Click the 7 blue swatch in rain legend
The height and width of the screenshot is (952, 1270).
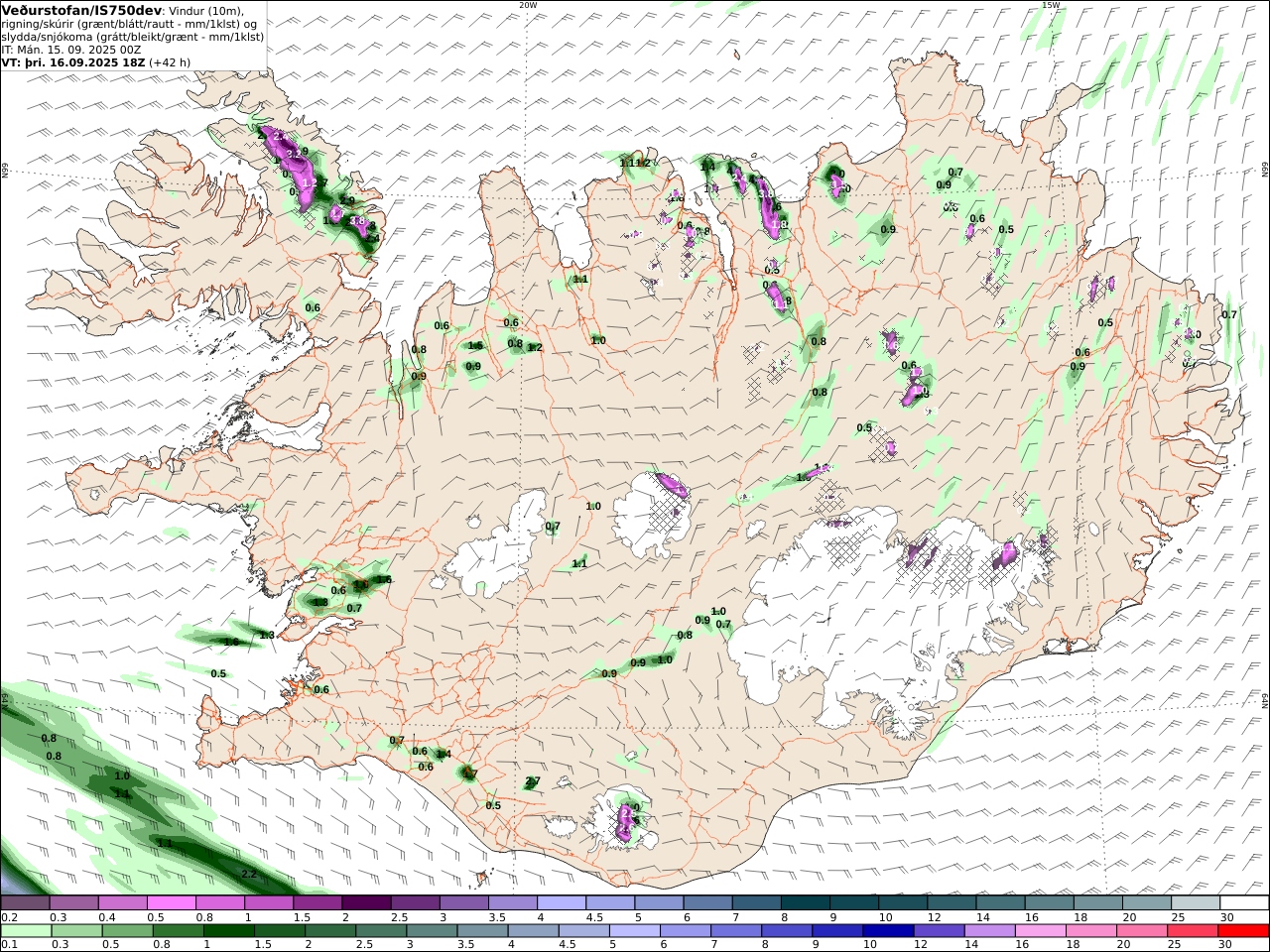(735, 931)
